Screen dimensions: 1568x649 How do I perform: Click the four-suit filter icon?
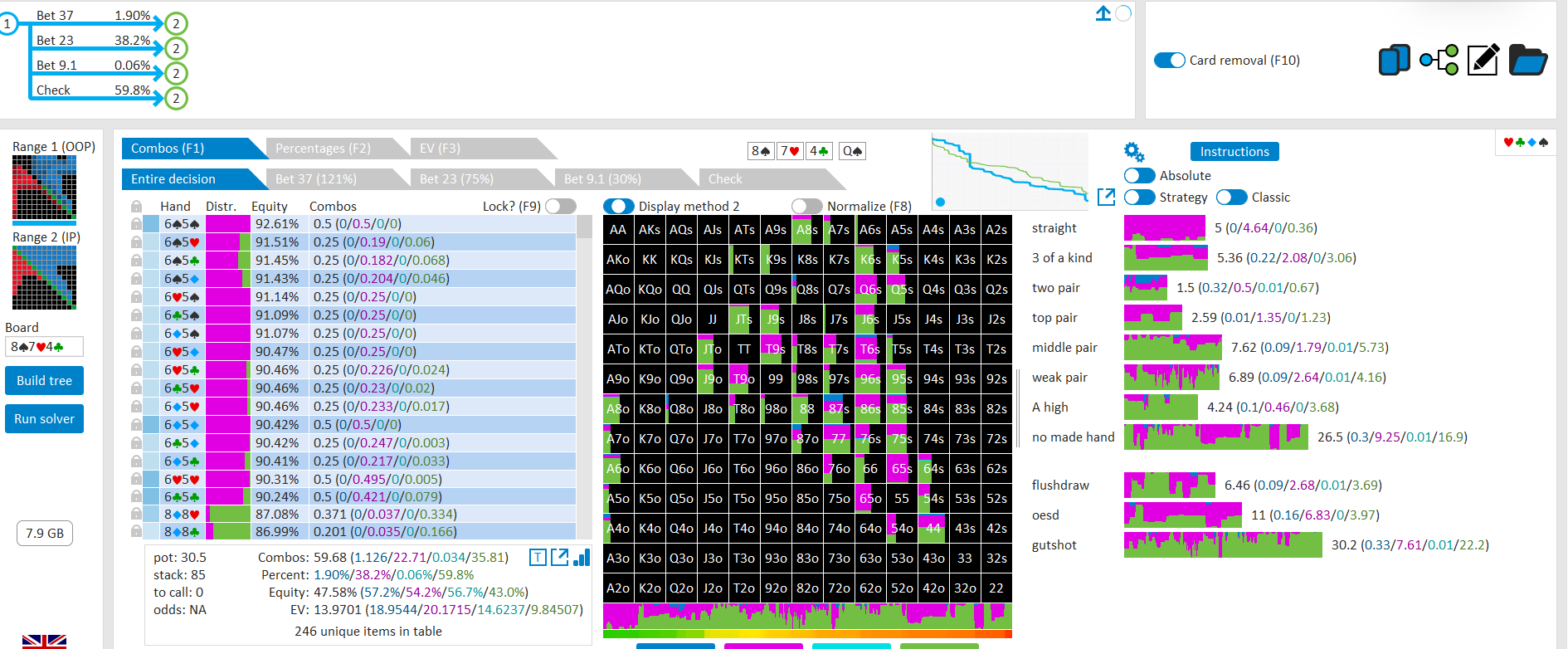[1526, 142]
